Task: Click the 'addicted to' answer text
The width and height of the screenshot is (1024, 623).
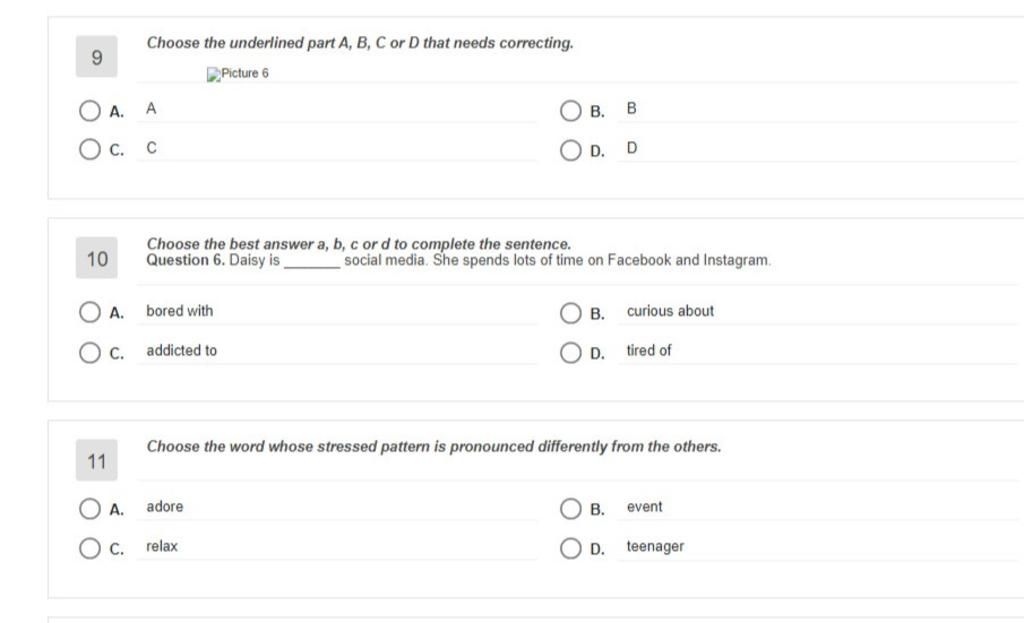Action: [182, 351]
